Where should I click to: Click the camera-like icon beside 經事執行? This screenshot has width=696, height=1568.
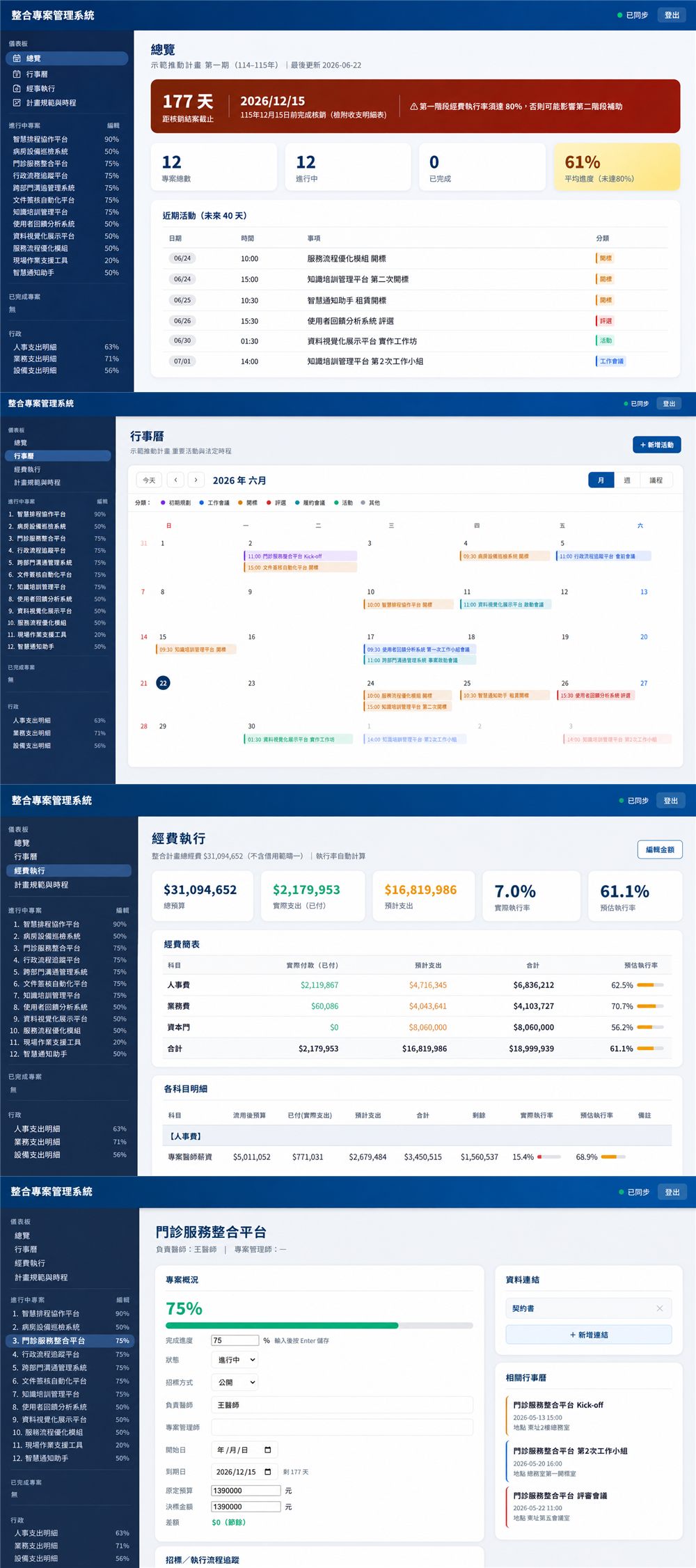click(17, 88)
